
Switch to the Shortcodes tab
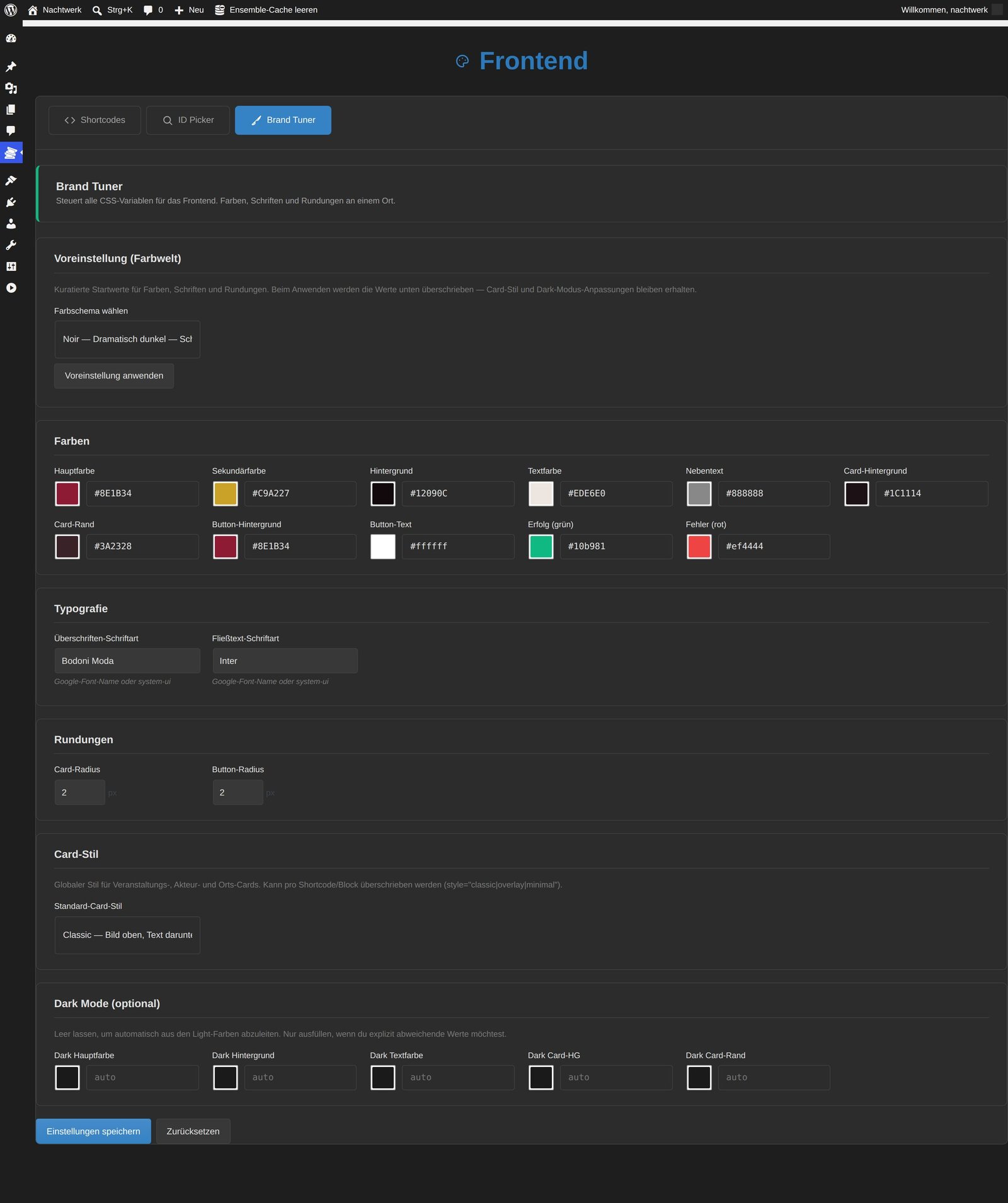(x=94, y=120)
